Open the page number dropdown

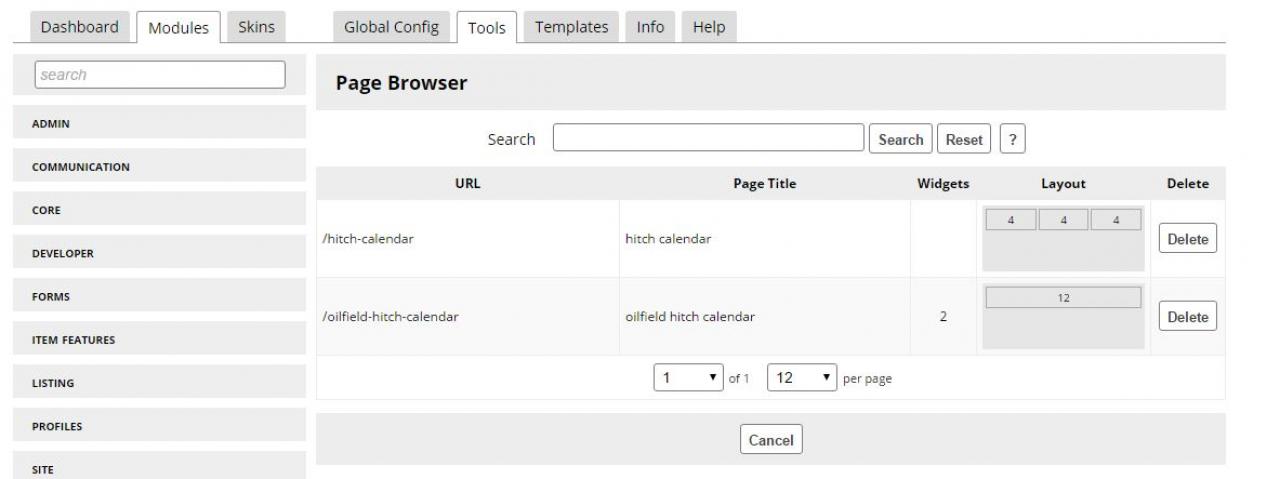point(688,378)
